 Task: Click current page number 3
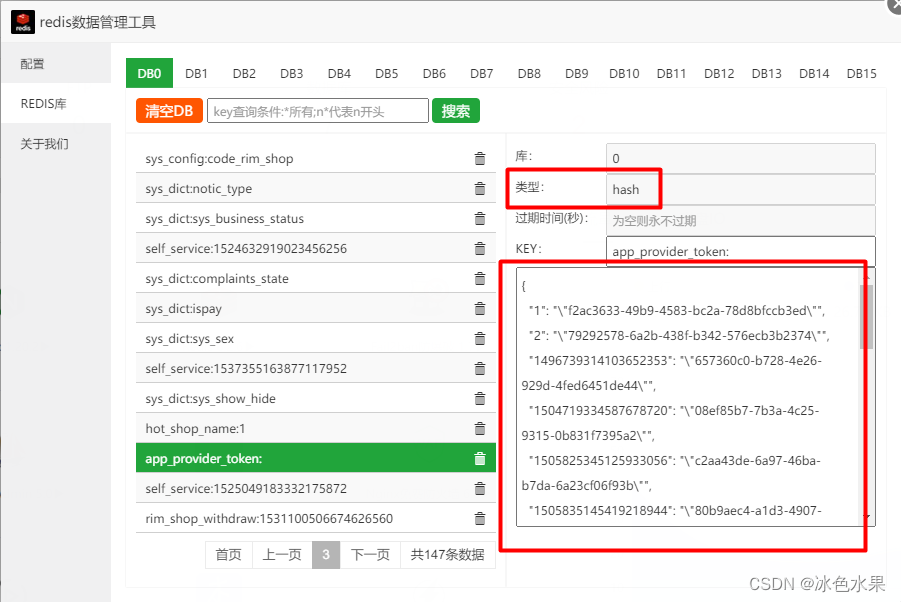(326, 554)
